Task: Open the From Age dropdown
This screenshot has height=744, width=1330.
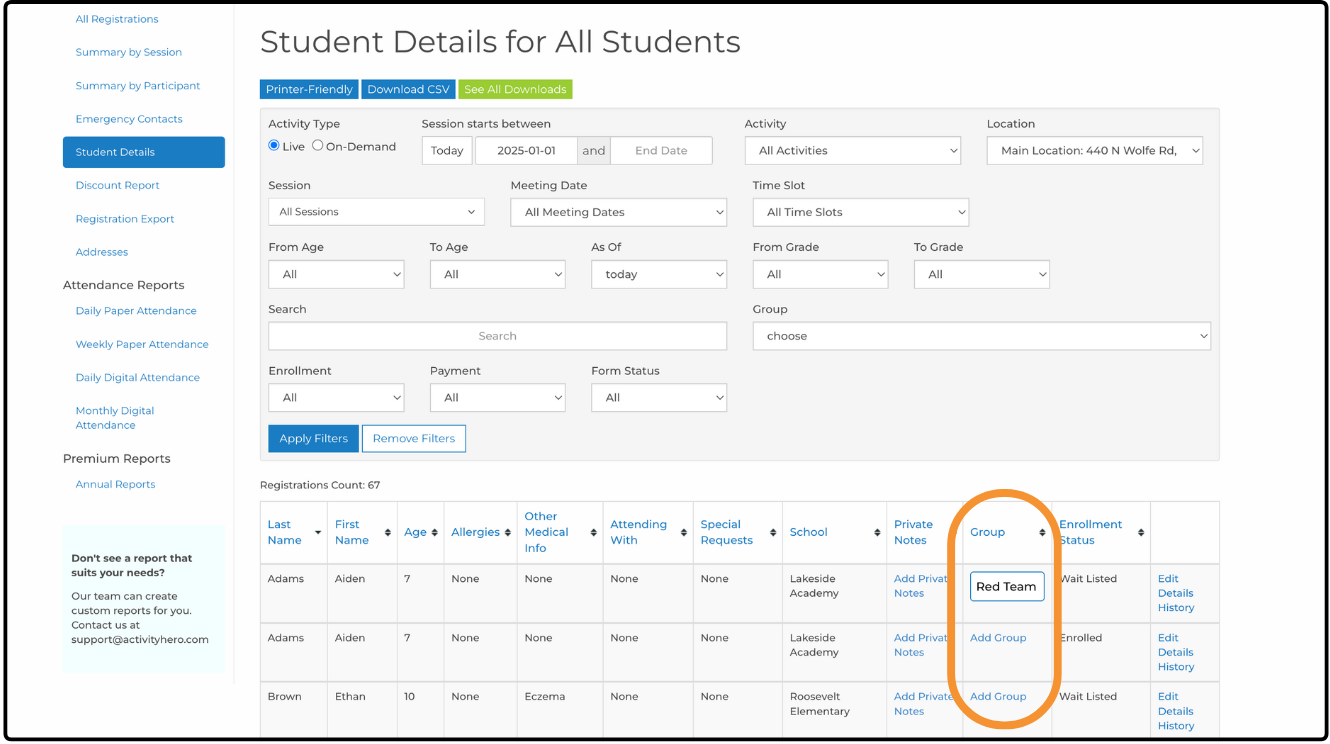Action: point(337,274)
